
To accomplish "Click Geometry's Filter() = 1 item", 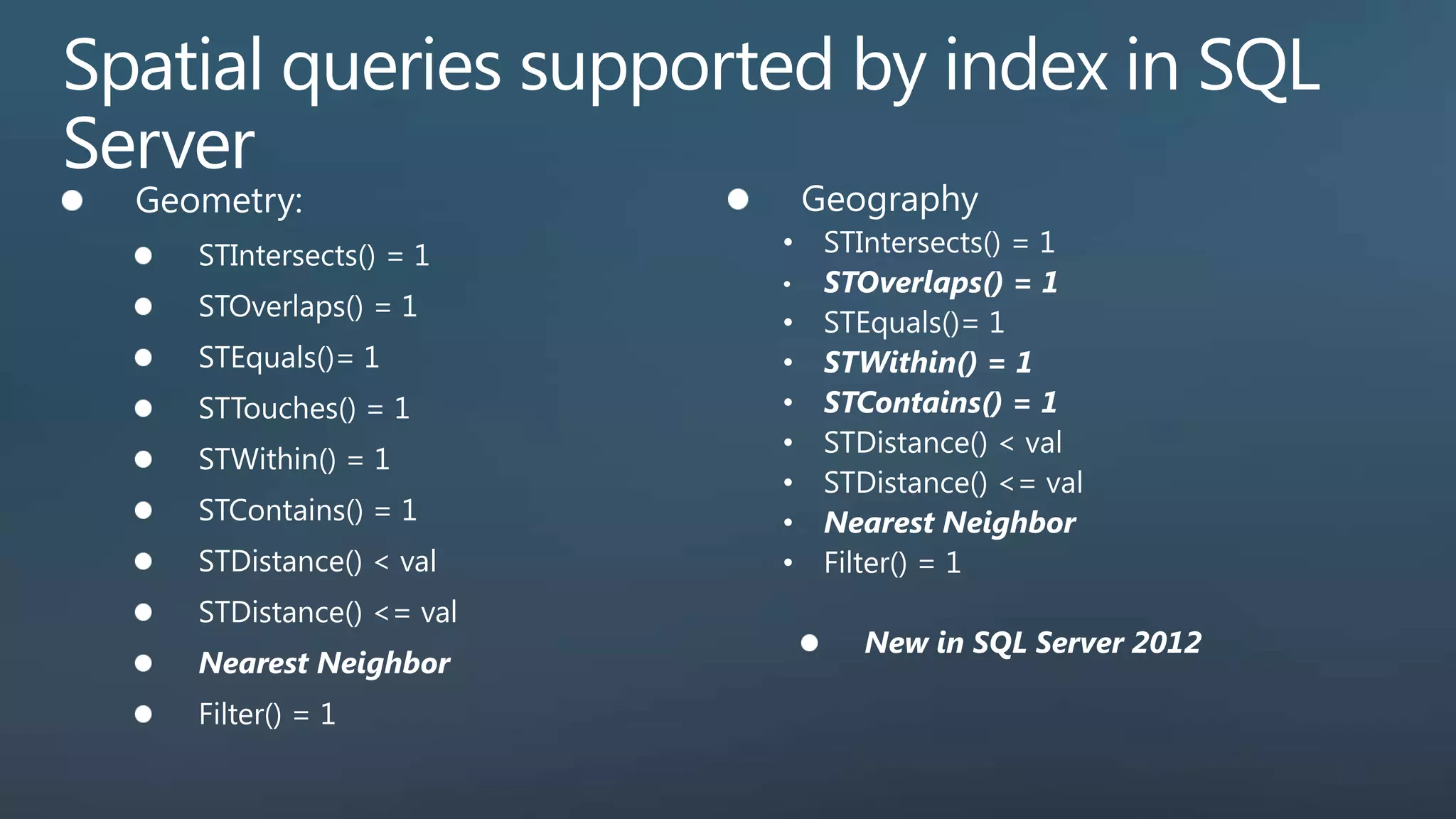I will (x=267, y=714).
